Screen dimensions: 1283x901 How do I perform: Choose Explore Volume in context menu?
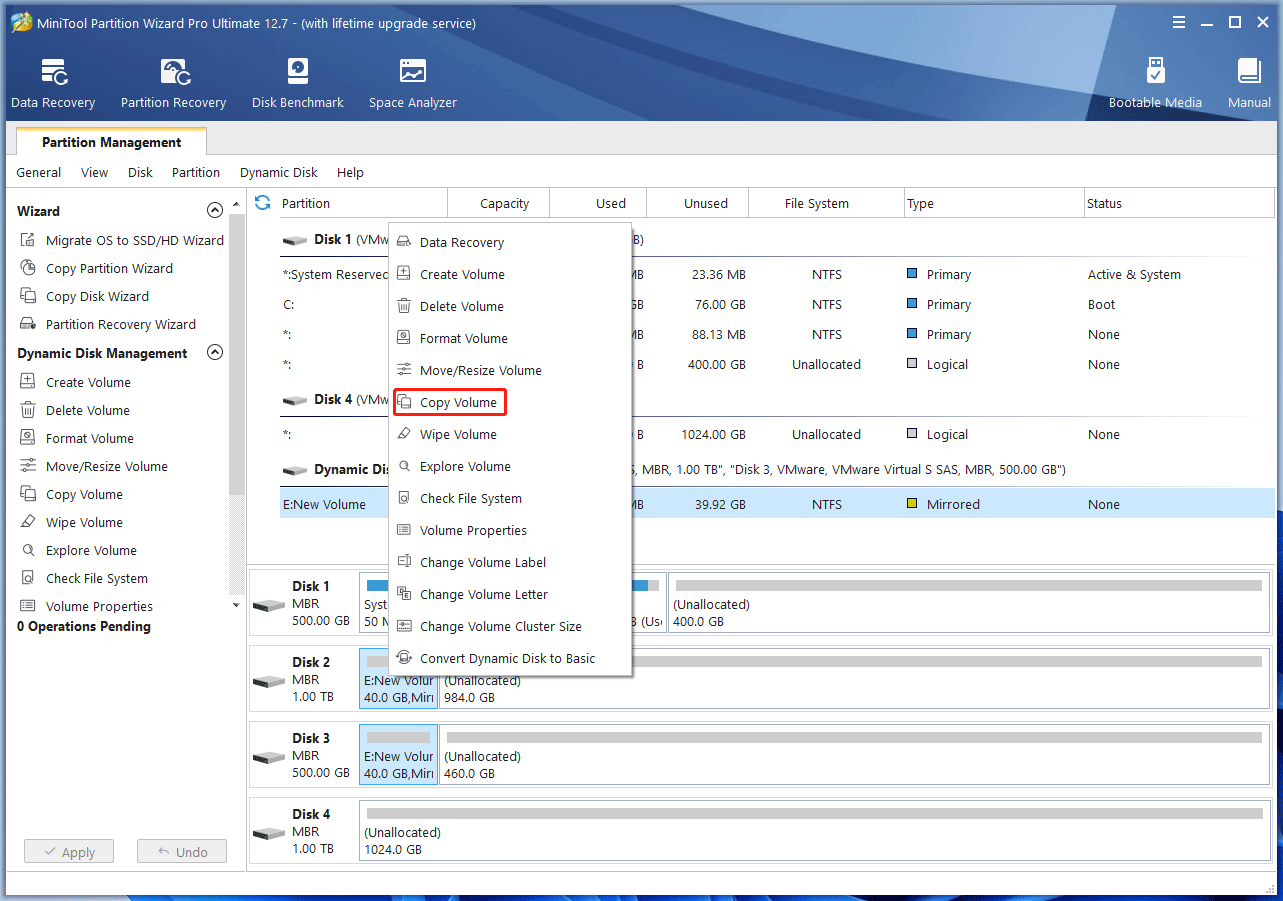tap(510, 466)
